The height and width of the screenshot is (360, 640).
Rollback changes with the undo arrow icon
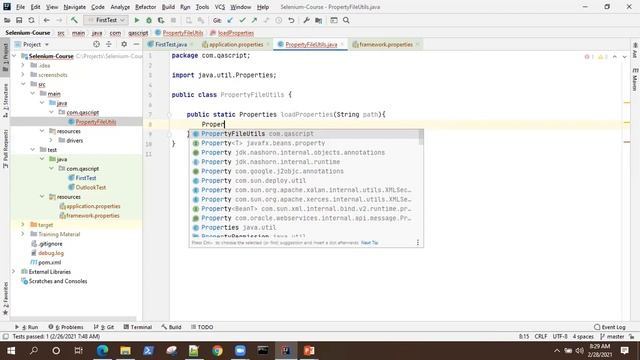291,20
